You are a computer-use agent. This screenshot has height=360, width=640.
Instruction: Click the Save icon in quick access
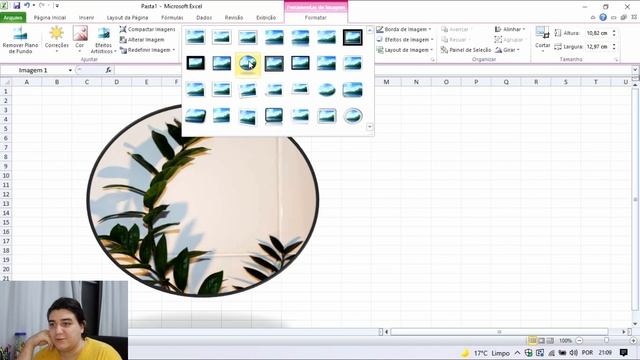[17, 6]
